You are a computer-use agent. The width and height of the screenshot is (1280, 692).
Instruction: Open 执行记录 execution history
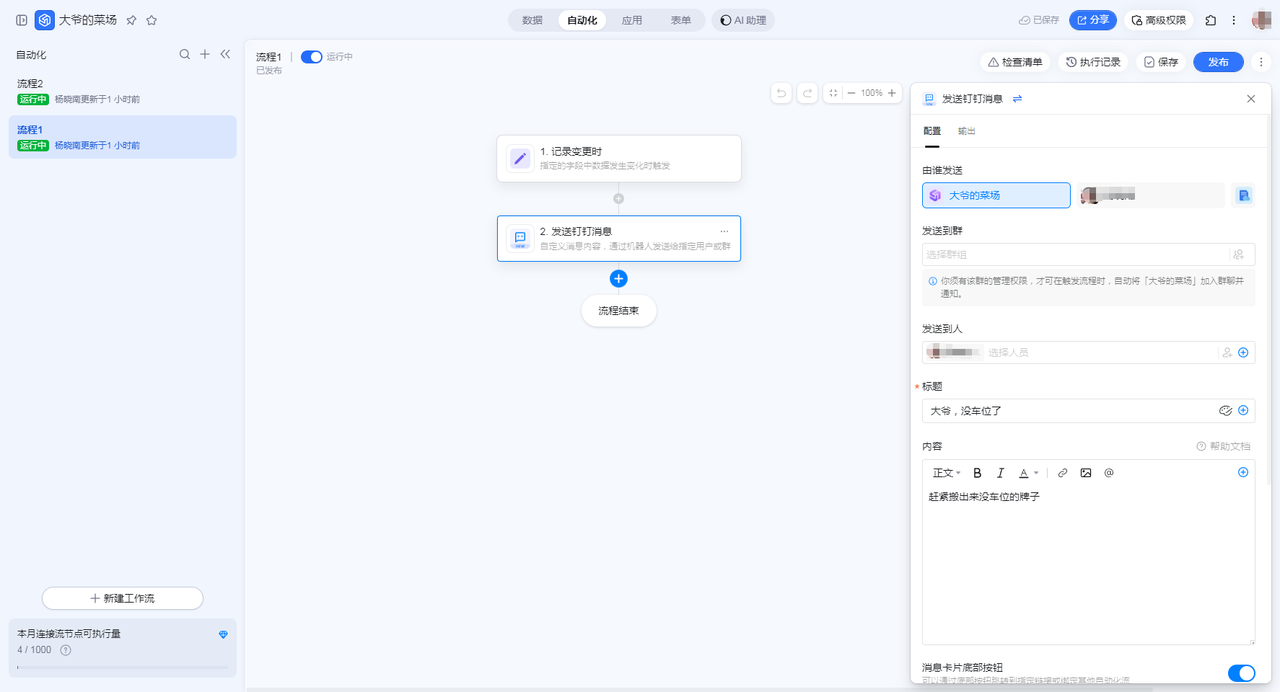1092,62
